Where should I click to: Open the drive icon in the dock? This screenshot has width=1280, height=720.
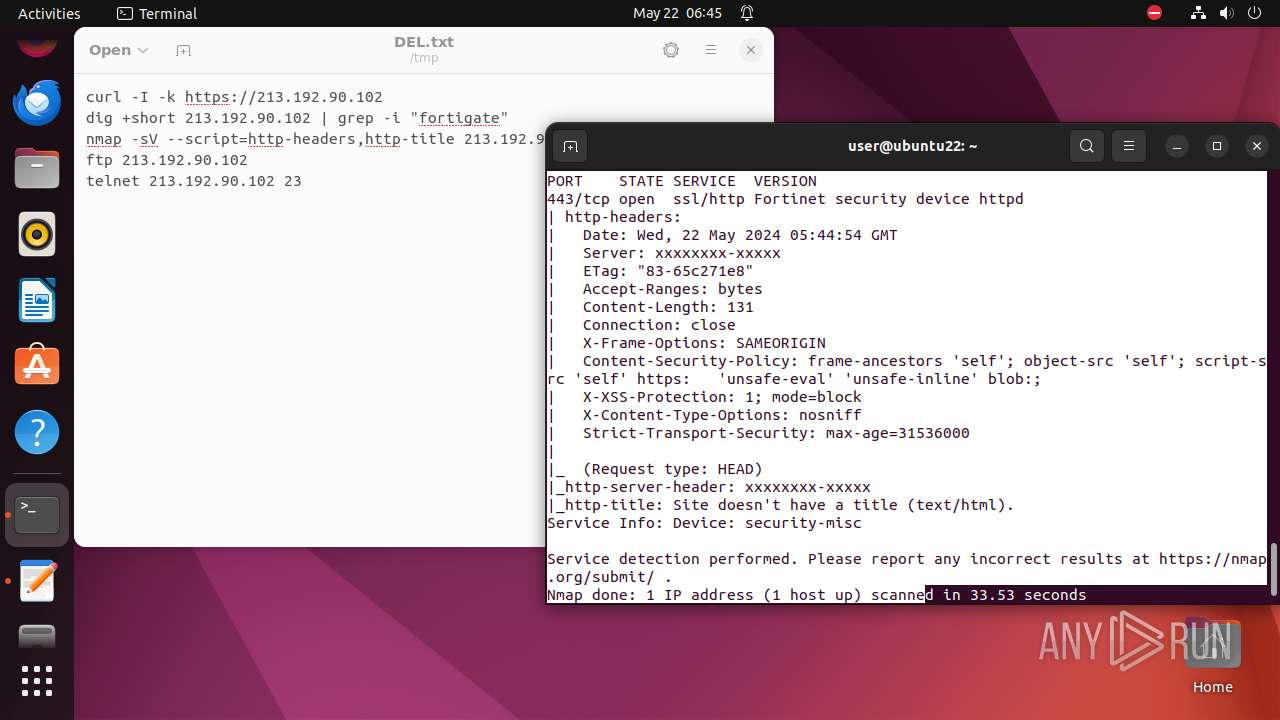[x=37, y=637]
